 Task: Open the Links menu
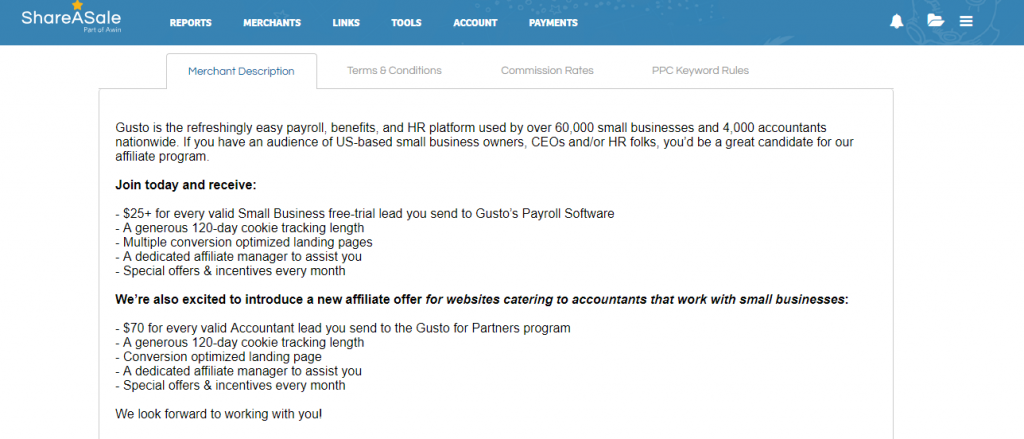click(346, 23)
